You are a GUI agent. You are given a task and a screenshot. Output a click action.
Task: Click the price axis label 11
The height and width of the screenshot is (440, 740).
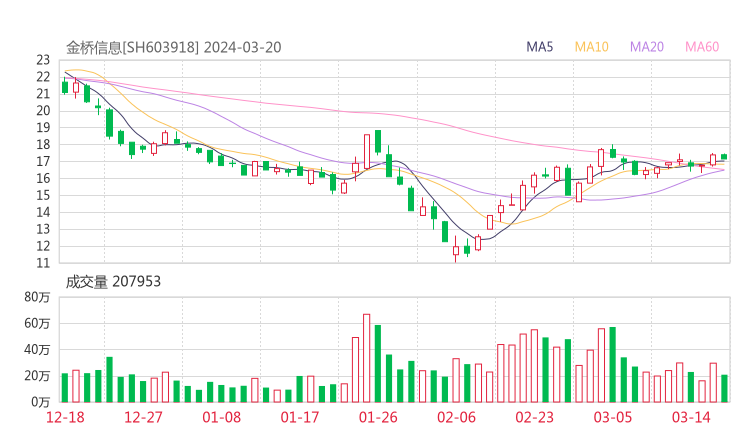point(43,263)
